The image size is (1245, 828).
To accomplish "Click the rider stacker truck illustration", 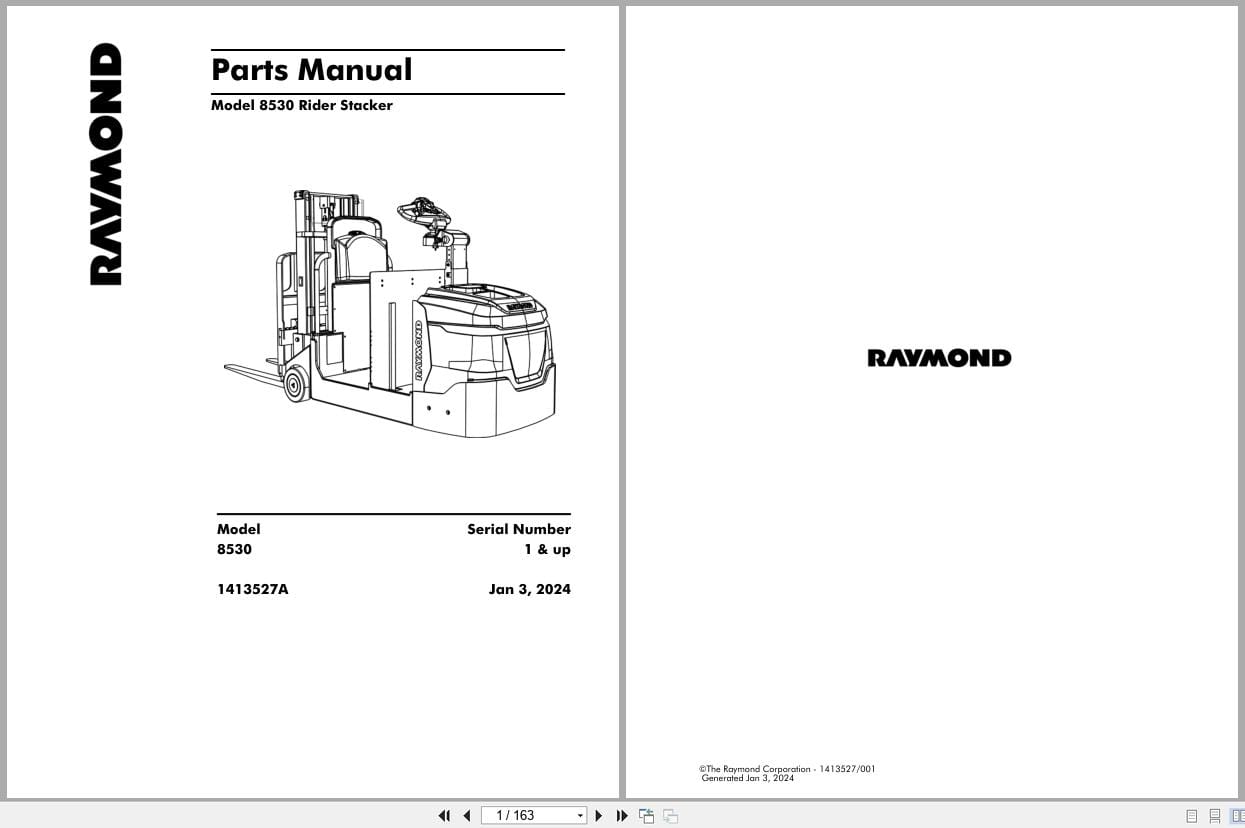I will pyautogui.click(x=390, y=313).
